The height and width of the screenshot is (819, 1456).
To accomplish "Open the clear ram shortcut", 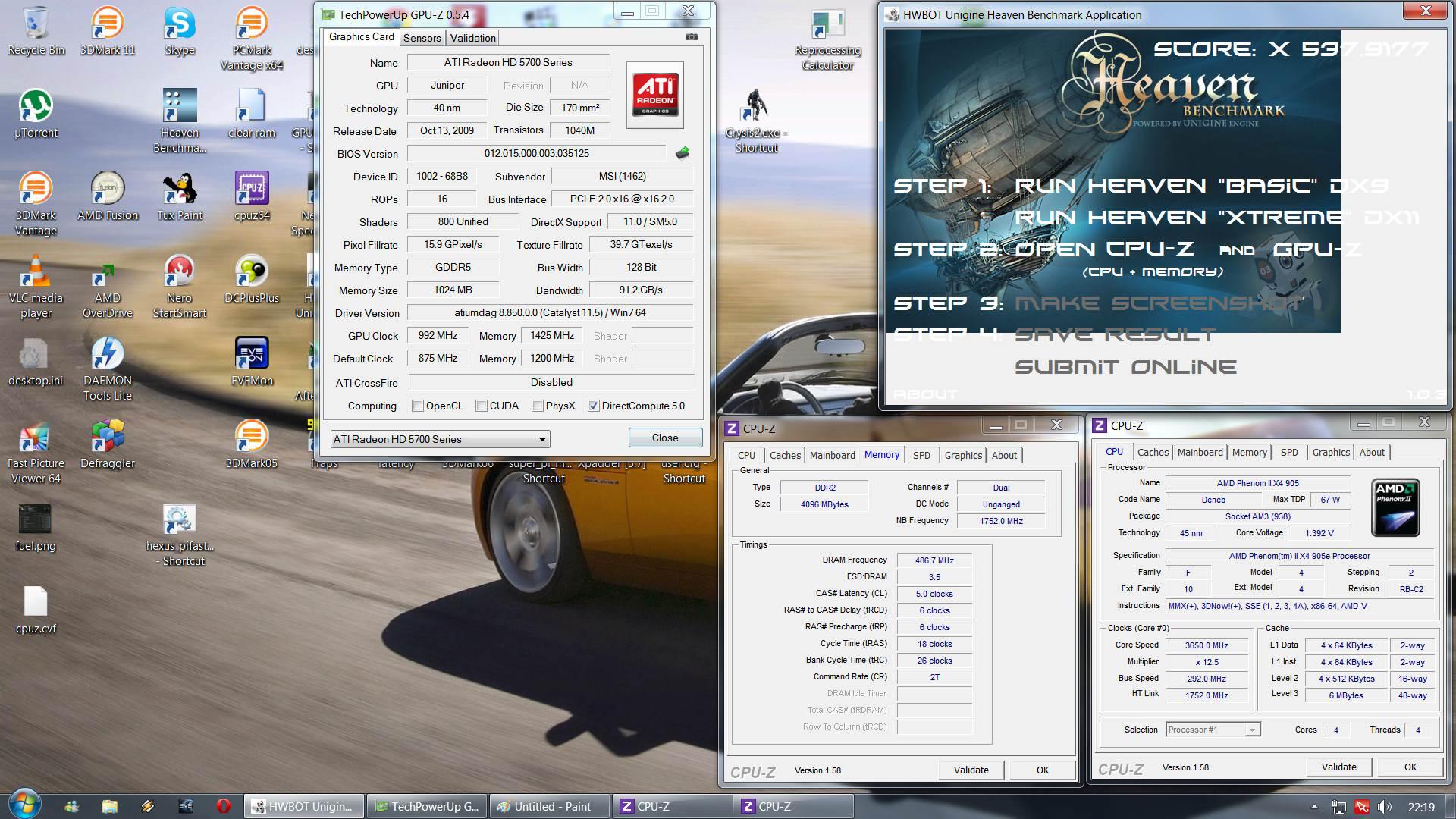I will pyautogui.click(x=252, y=114).
